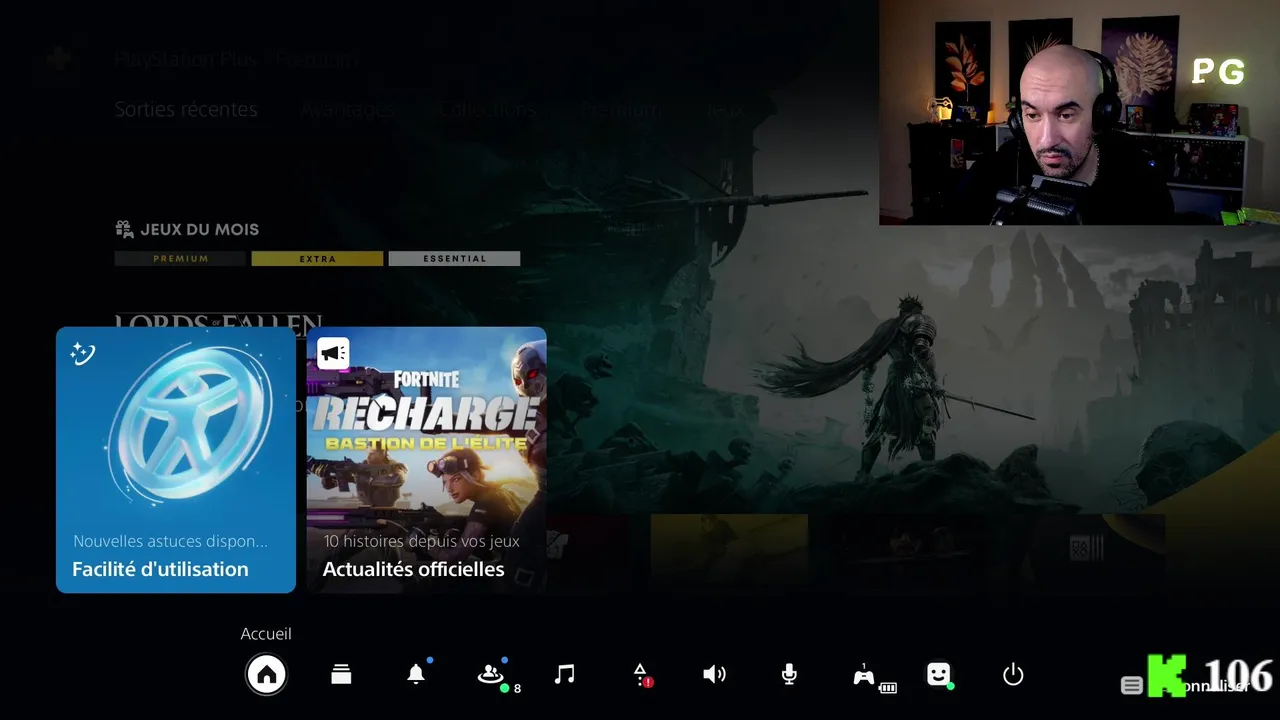Open the Music note icon
The image size is (1280, 720).
pos(565,675)
